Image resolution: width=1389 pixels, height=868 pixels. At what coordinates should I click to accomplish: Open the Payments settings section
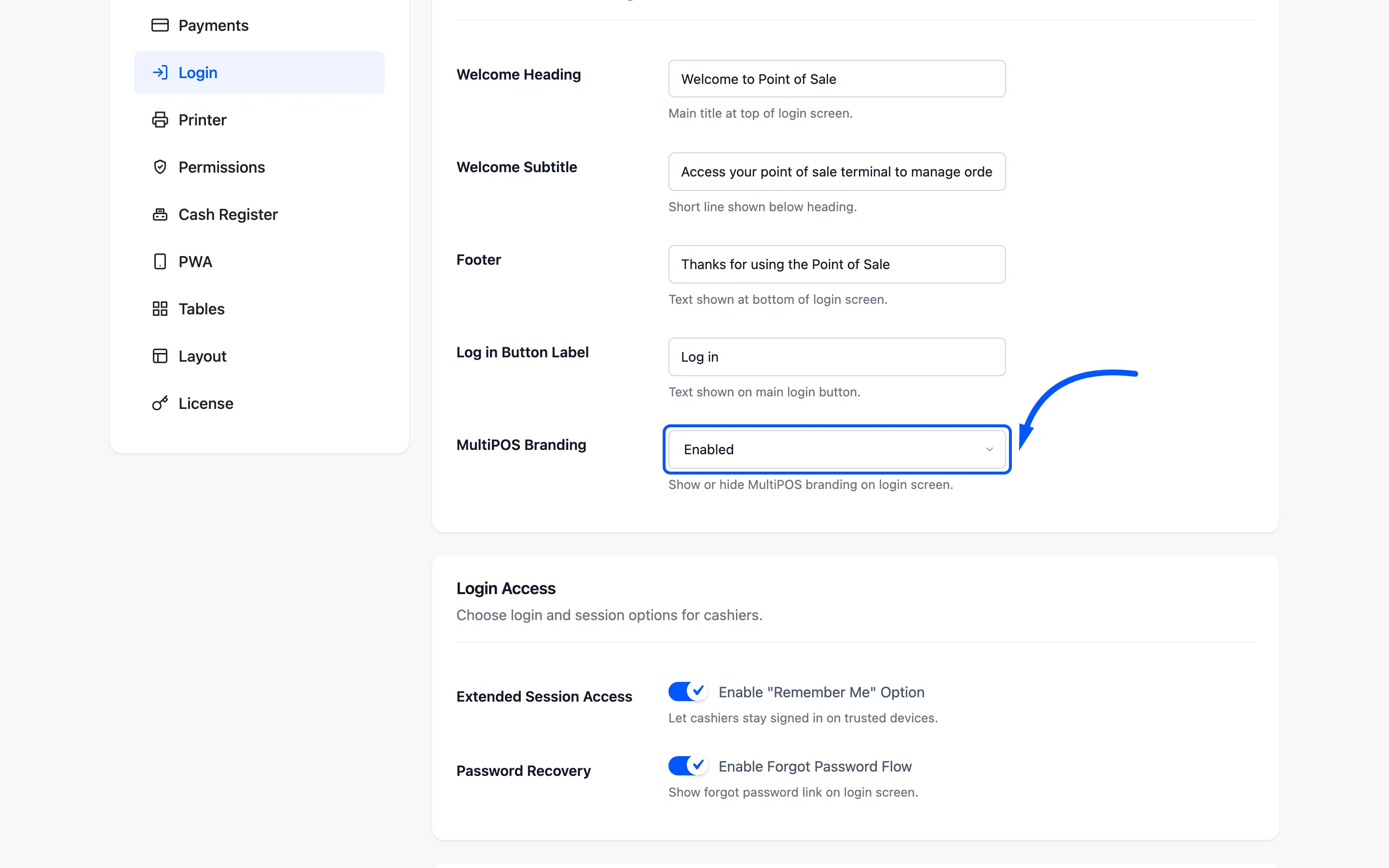259,25
